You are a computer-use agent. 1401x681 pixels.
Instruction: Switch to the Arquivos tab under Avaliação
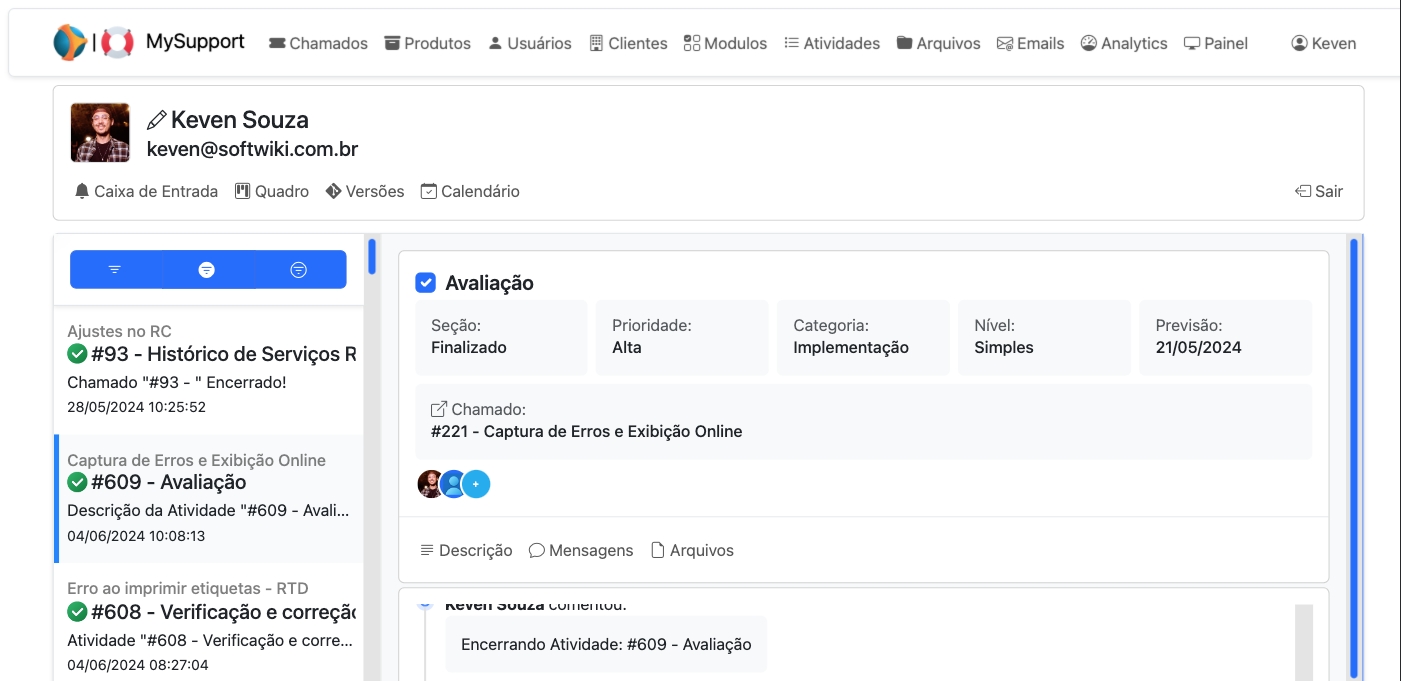point(692,550)
